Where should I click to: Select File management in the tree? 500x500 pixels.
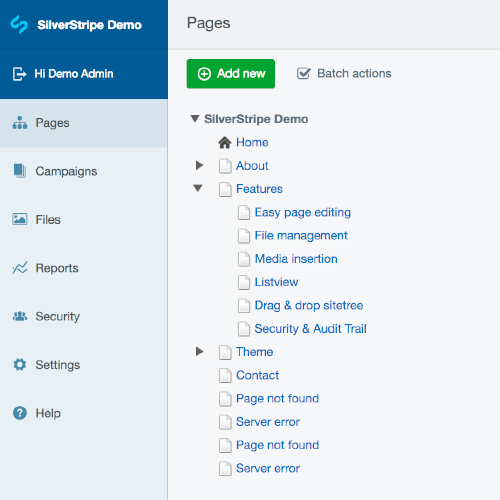[x=301, y=236]
